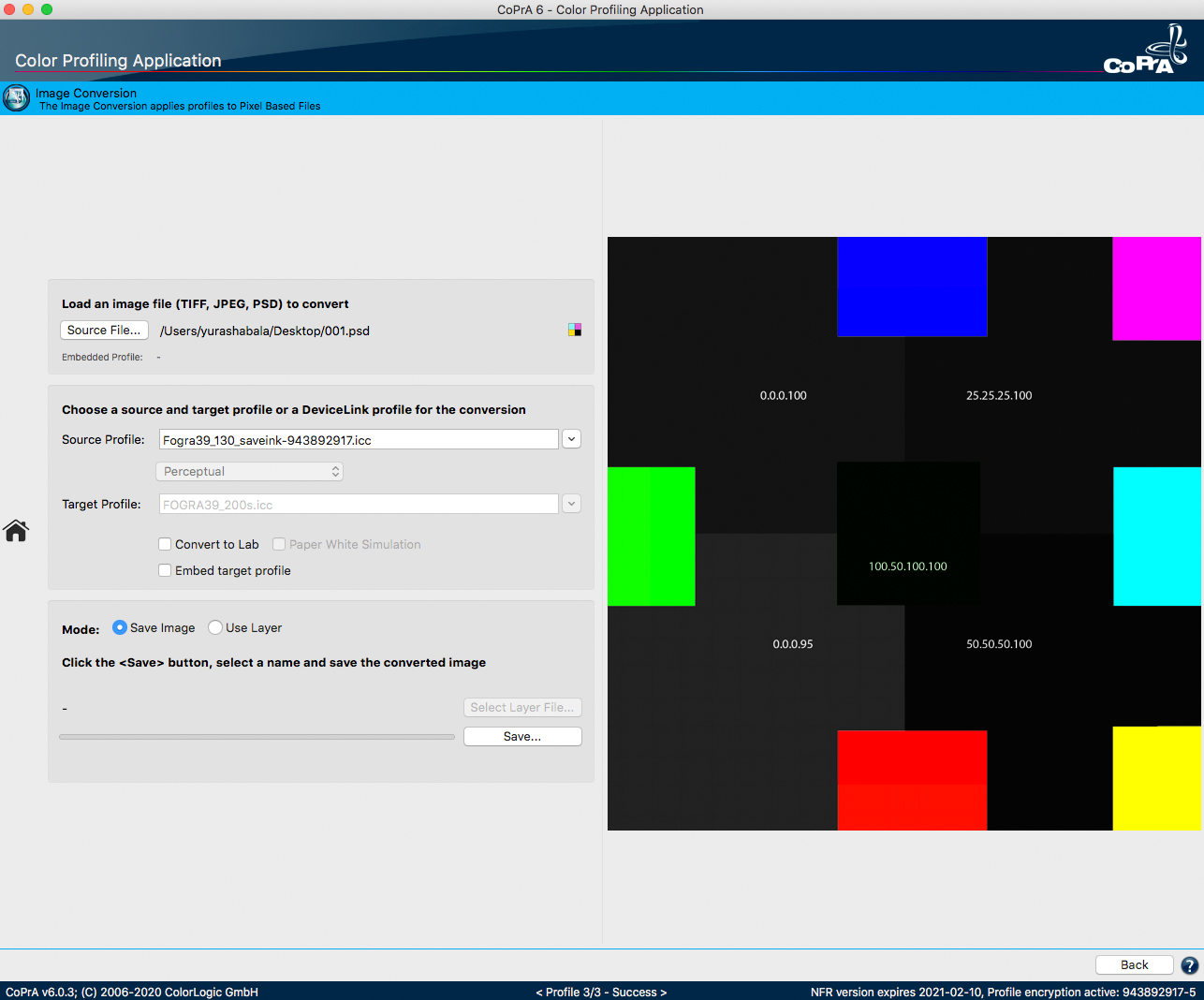Select the Save Image mode radio button
Image resolution: width=1204 pixels, height=1000 pixels.
point(120,627)
